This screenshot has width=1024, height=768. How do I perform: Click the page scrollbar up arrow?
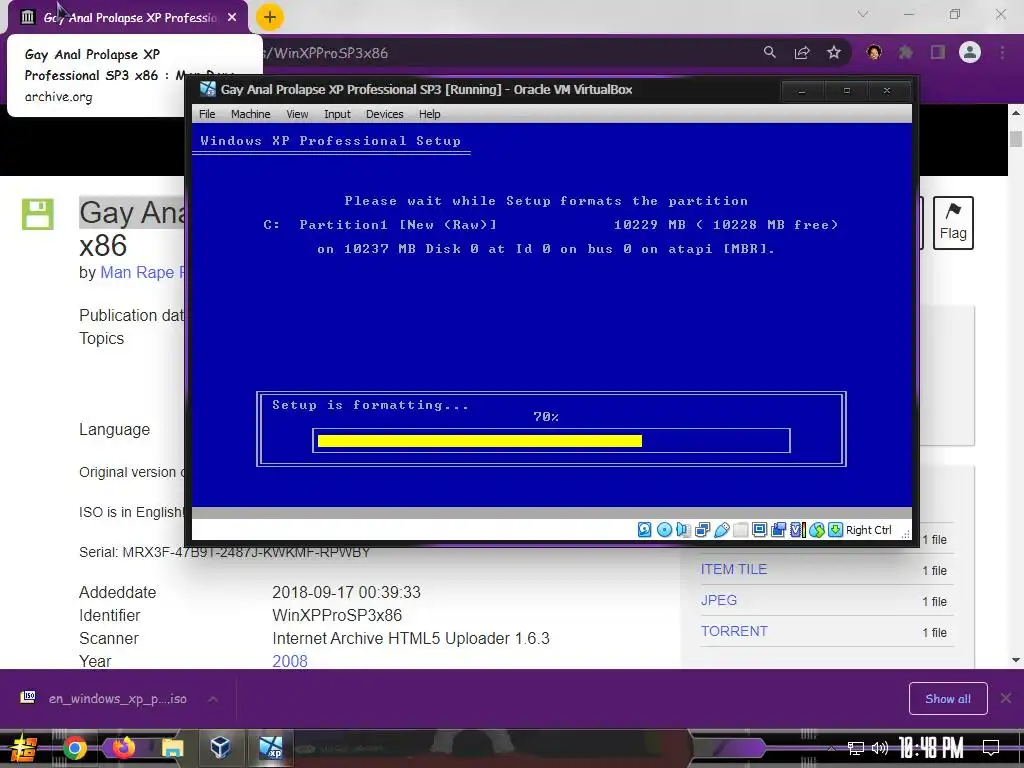point(1016,112)
